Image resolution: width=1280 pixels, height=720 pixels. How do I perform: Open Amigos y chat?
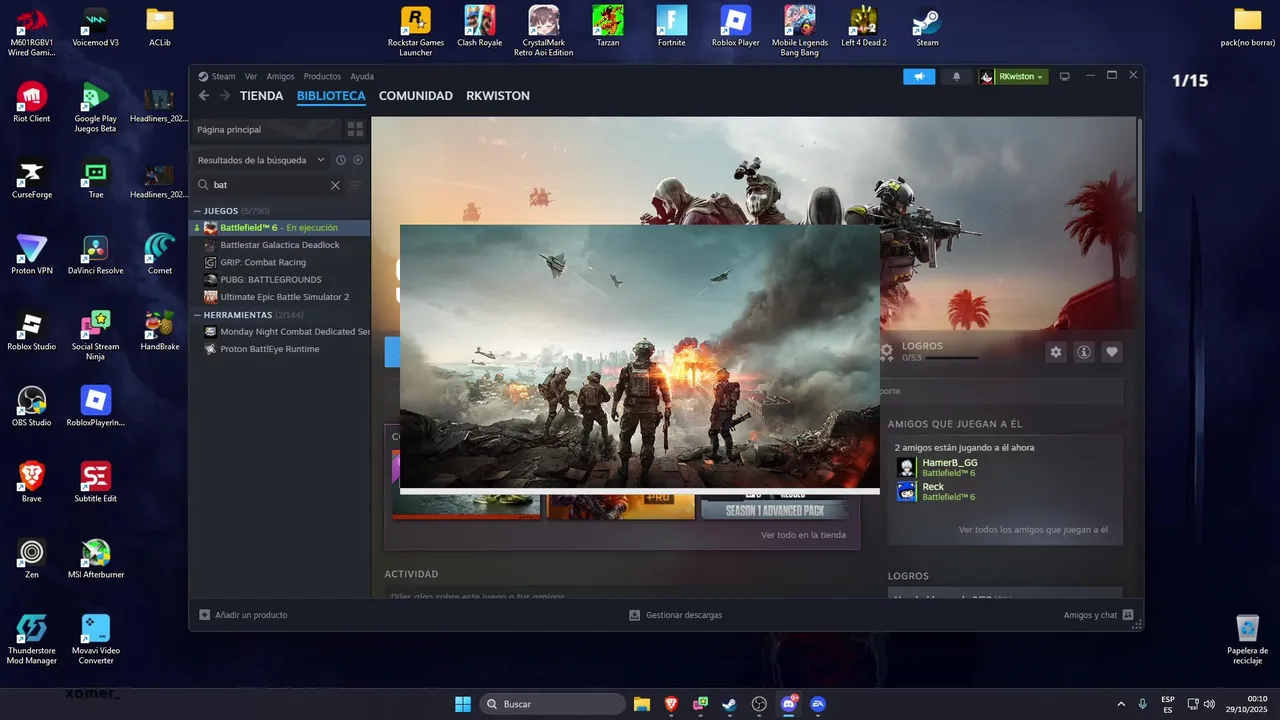click(x=1098, y=615)
